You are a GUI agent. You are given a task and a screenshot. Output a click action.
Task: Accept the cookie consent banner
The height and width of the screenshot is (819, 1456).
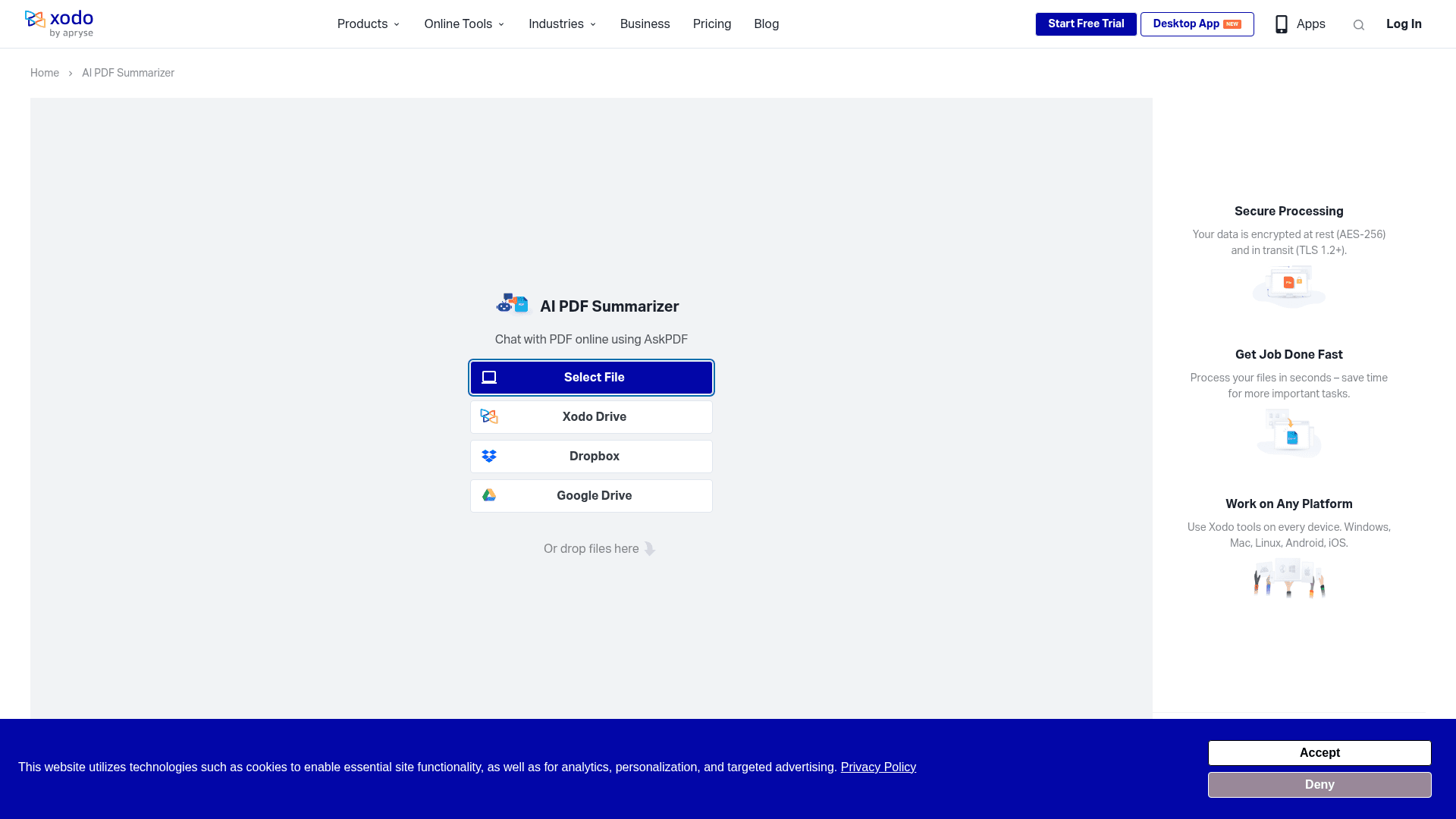1319,753
